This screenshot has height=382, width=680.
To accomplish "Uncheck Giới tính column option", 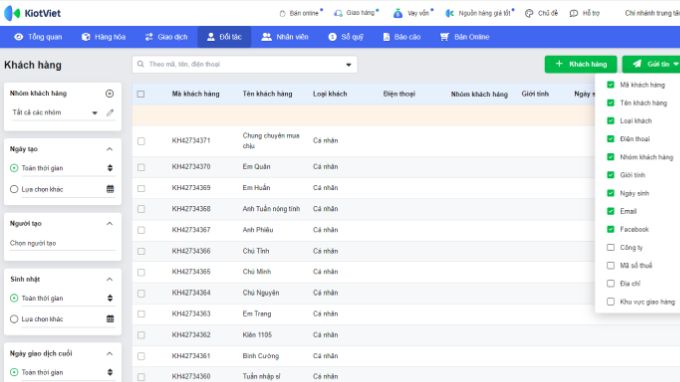I will [x=611, y=175].
